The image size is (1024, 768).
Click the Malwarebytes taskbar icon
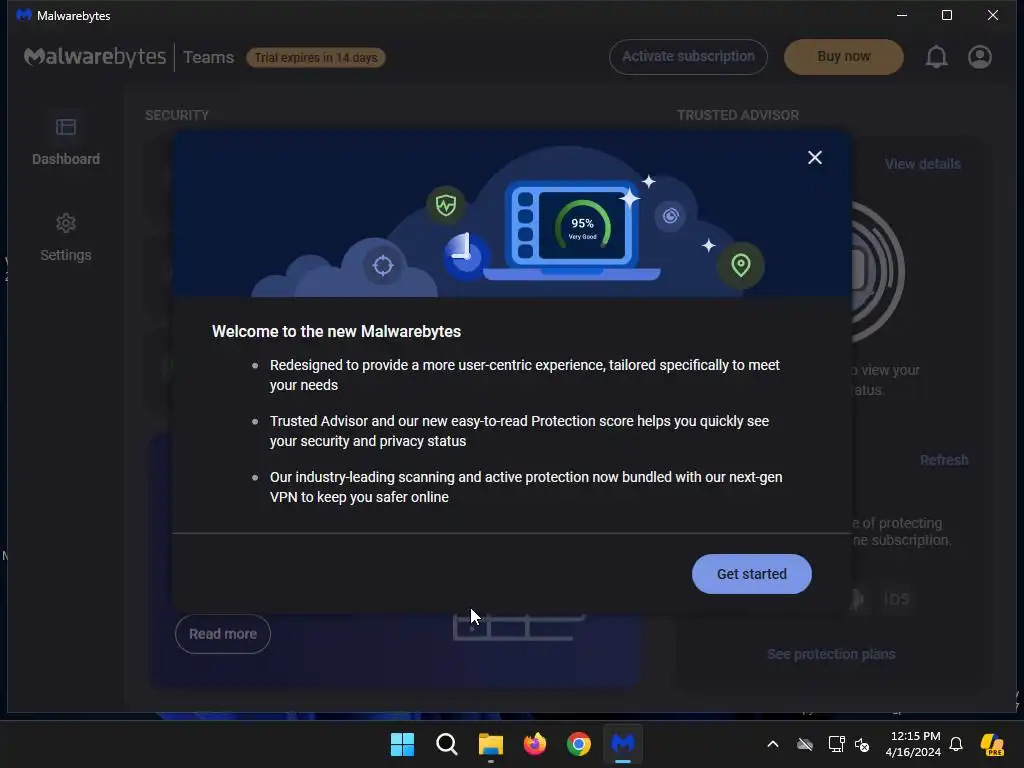coord(623,744)
